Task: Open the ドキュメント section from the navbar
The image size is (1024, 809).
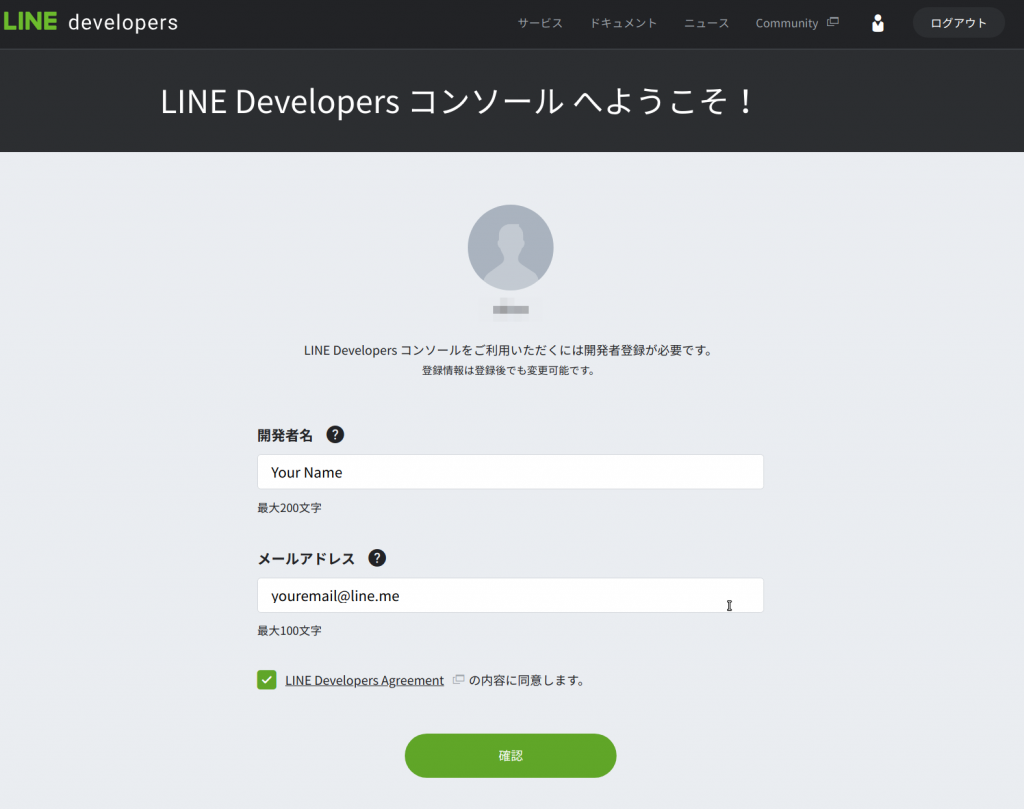Action: pos(623,22)
